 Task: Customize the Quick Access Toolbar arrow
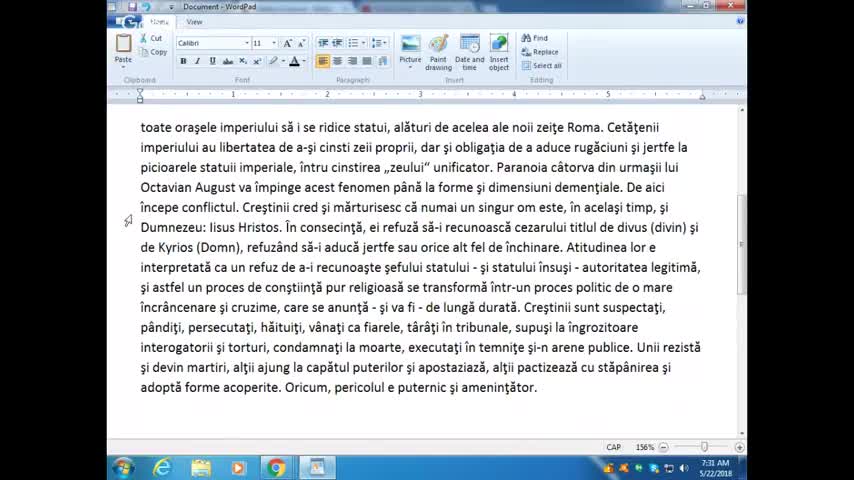[x=171, y=7]
